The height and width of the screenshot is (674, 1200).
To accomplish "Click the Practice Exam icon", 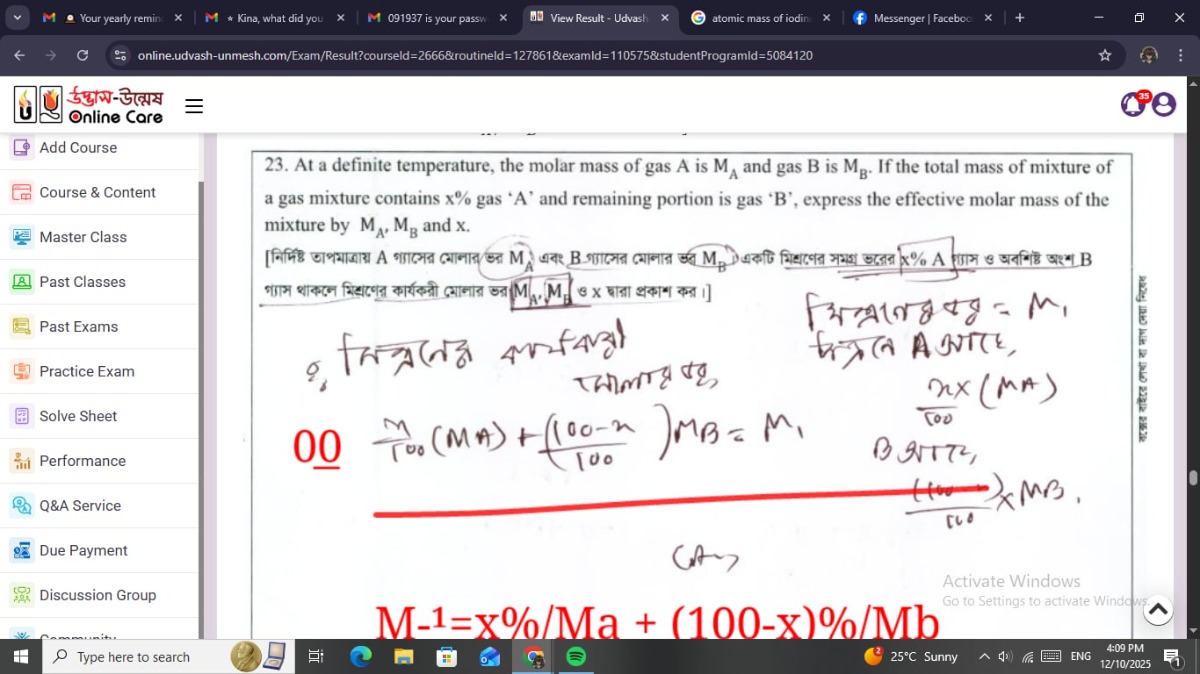I will coord(22,371).
